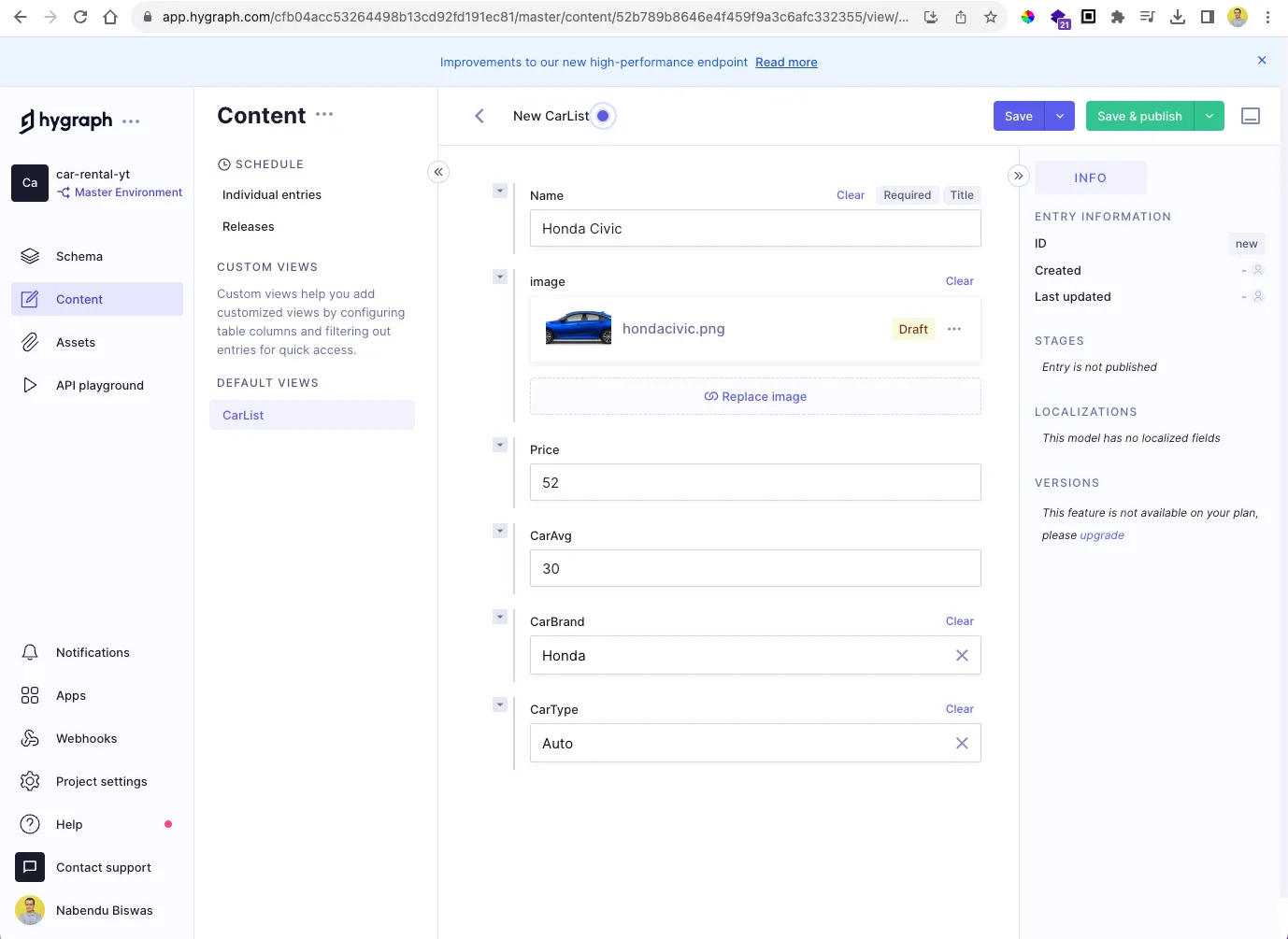Viewport: 1288px width, 939px height.
Task: Open API playground
Action: pyautogui.click(x=97, y=385)
